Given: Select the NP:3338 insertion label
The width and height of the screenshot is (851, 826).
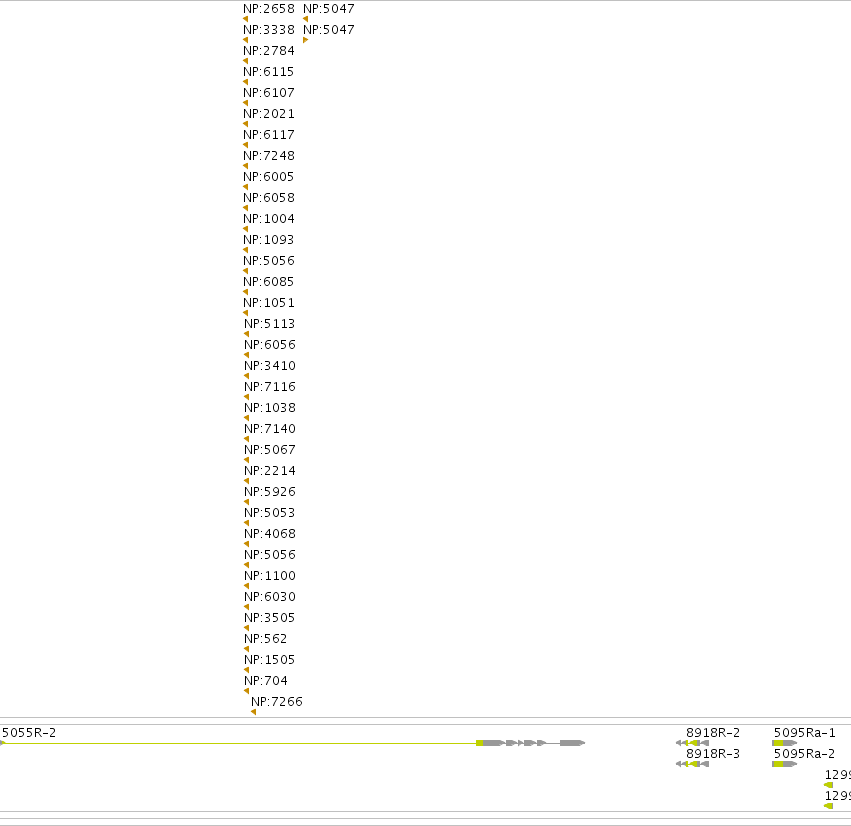Looking at the screenshot, I should [269, 30].
